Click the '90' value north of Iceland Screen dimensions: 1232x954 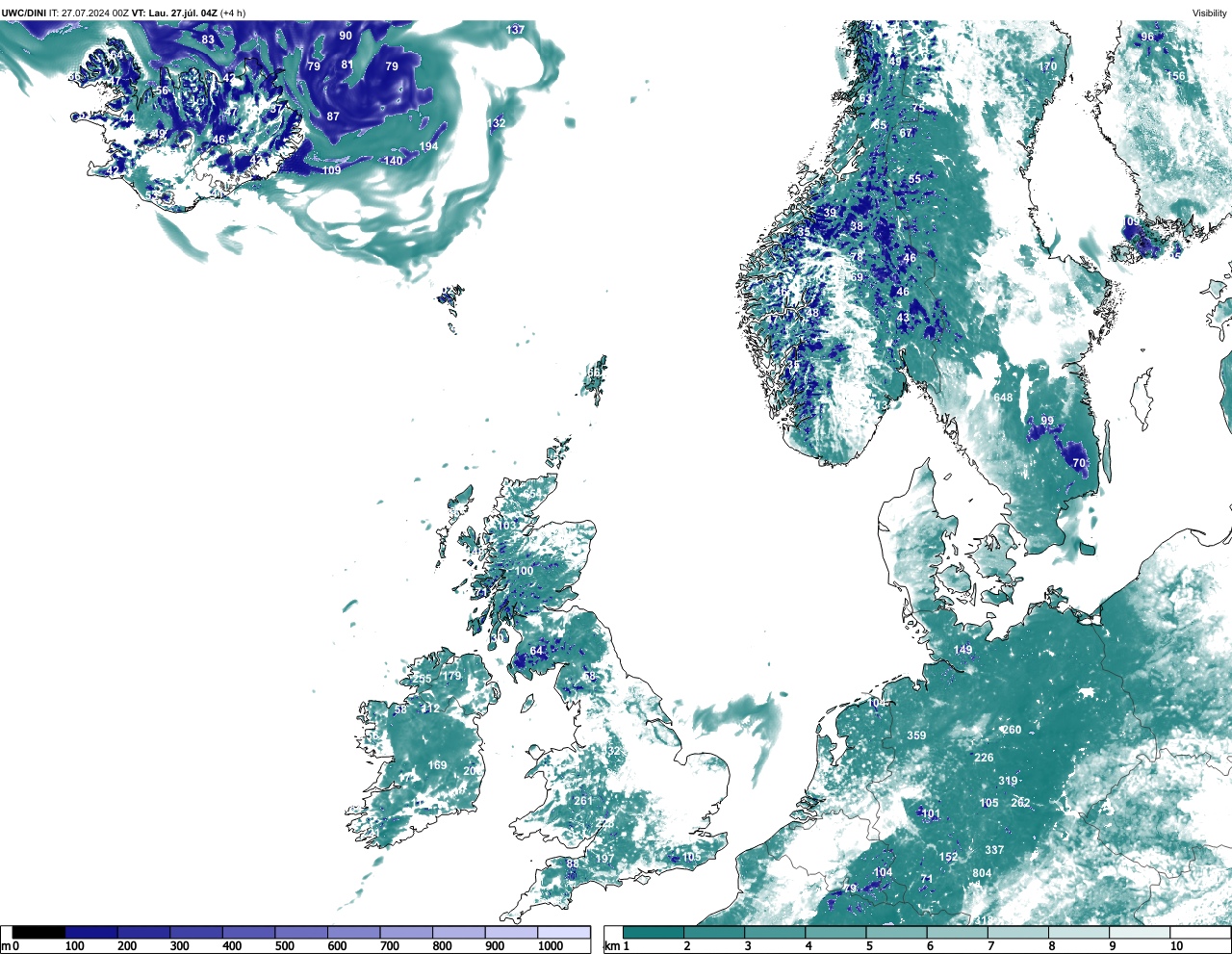click(346, 36)
